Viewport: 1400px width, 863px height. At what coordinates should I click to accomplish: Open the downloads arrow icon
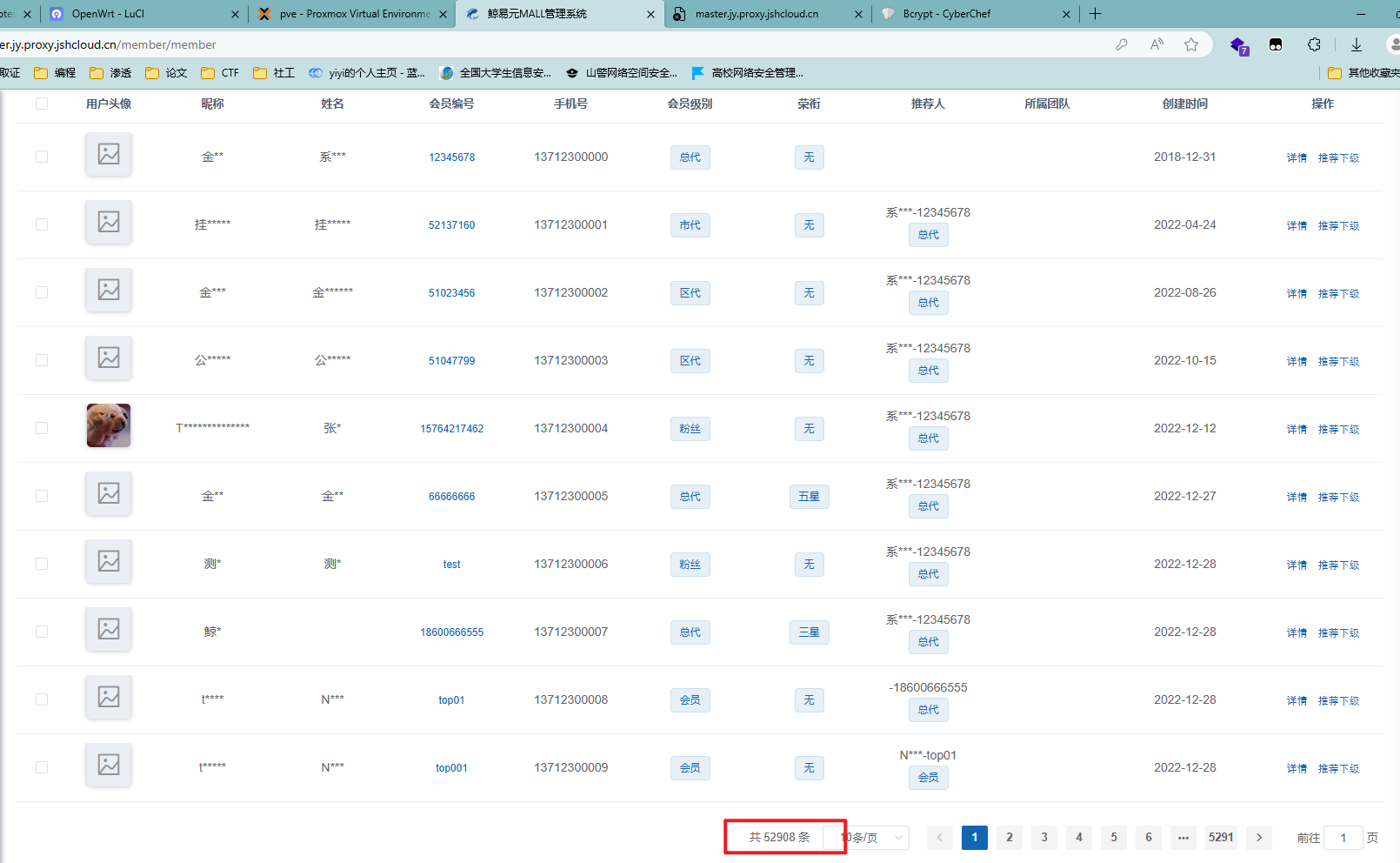tap(1356, 44)
